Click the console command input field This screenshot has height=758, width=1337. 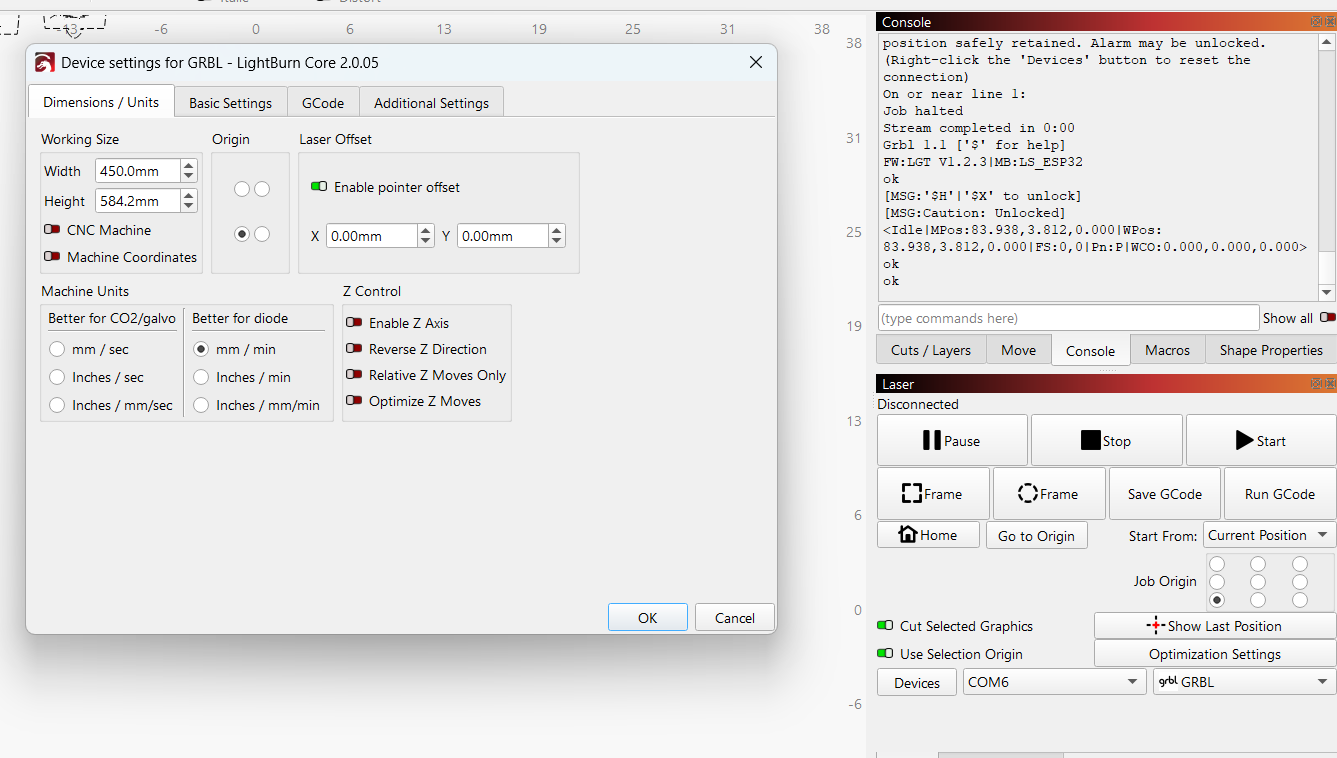click(1067, 318)
